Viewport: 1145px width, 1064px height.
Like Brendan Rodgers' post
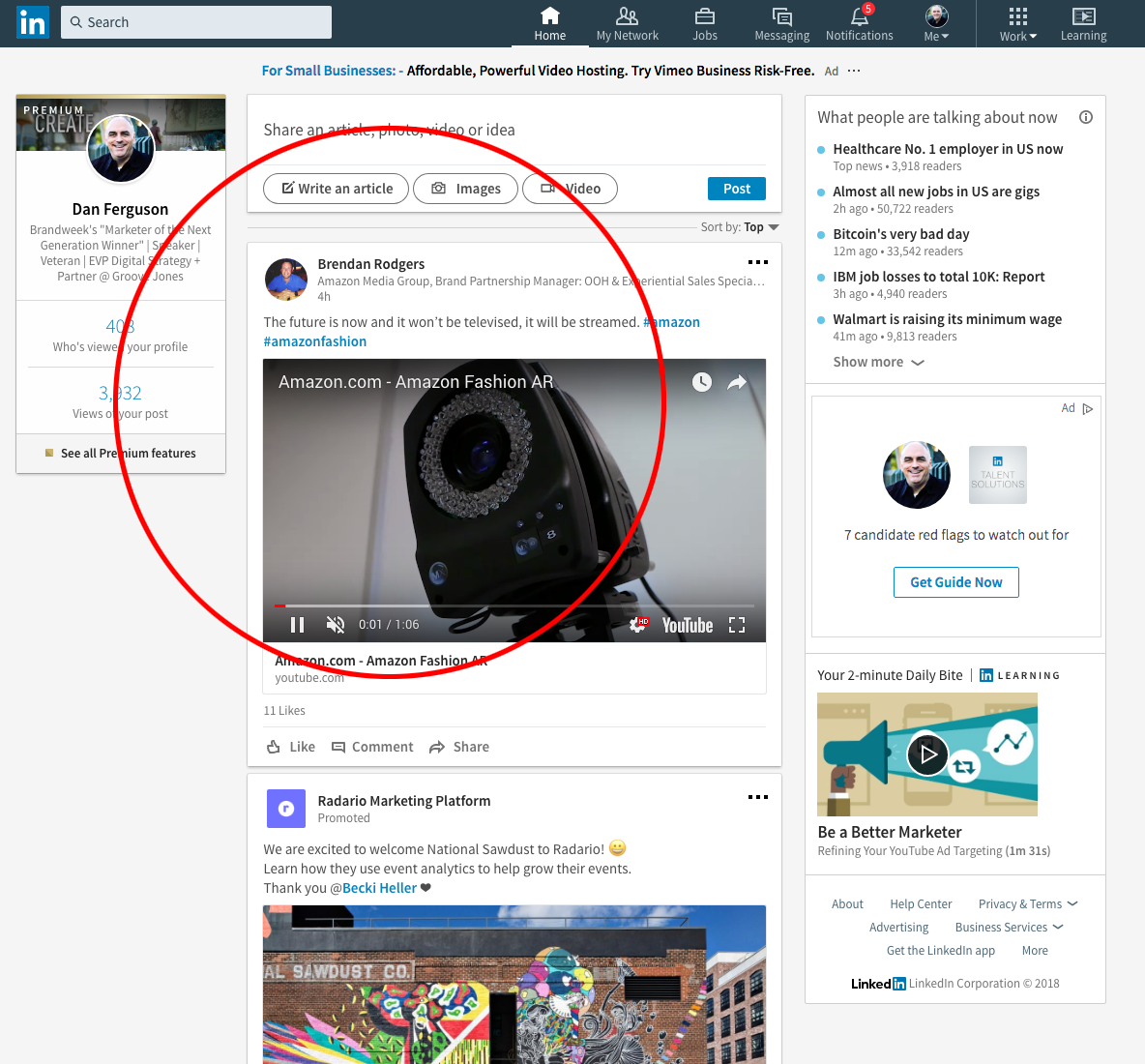pyautogui.click(x=291, y=747)
